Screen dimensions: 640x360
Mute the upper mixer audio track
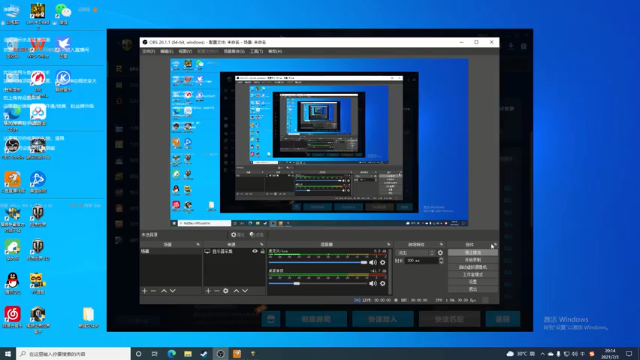point(373,262)
